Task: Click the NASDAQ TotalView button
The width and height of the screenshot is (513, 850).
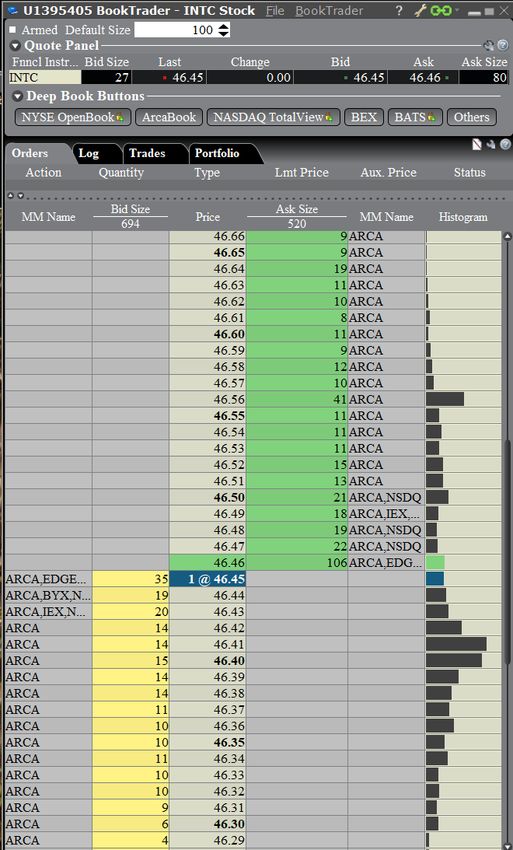Action: coord(273,117)
